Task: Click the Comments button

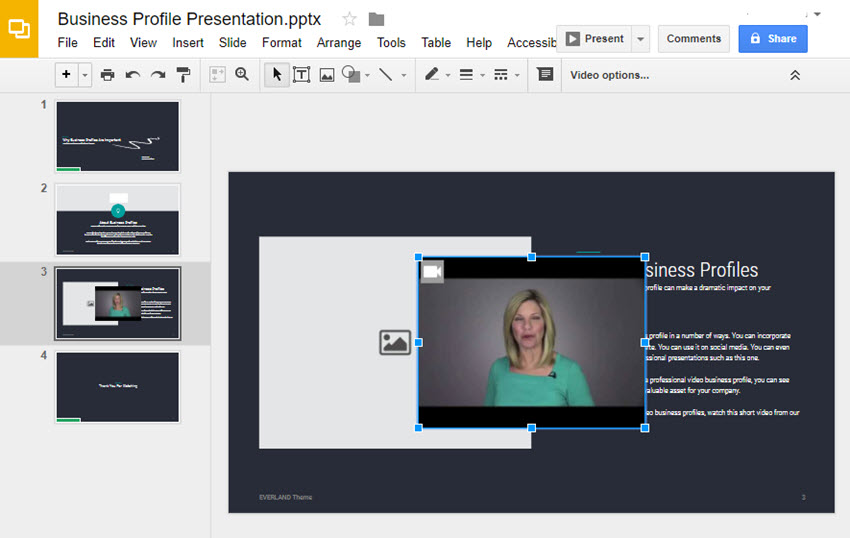Action: (x=693, y=39)
